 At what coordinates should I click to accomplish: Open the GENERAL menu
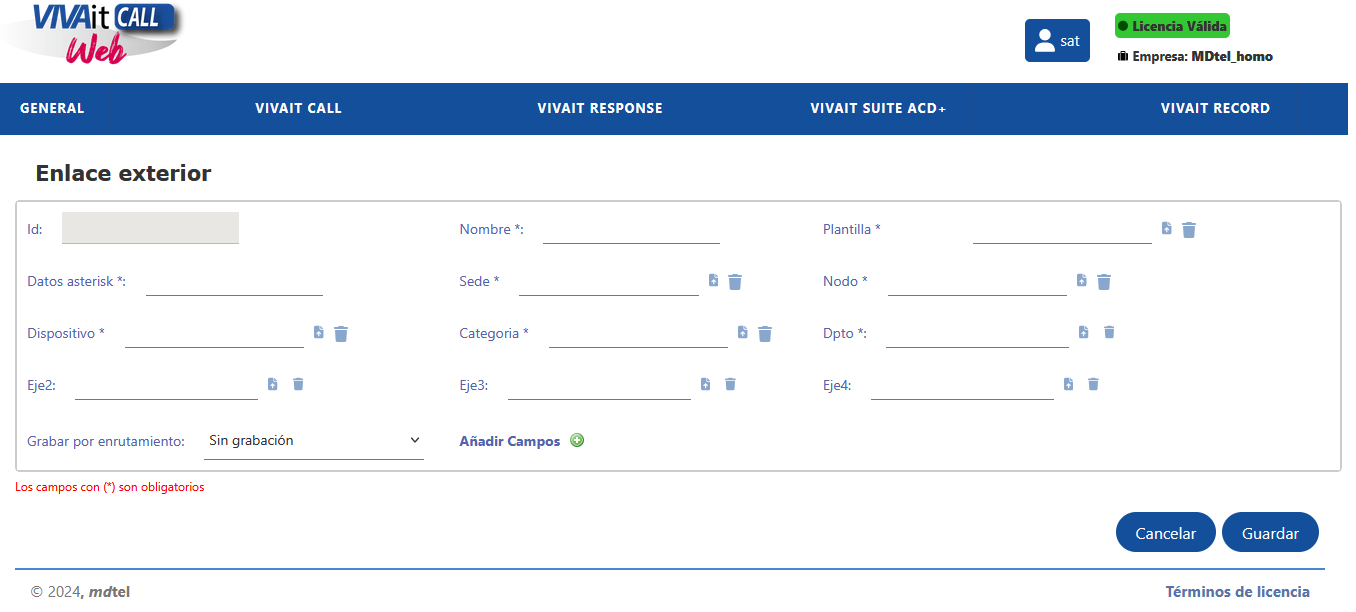click(52, 108)
